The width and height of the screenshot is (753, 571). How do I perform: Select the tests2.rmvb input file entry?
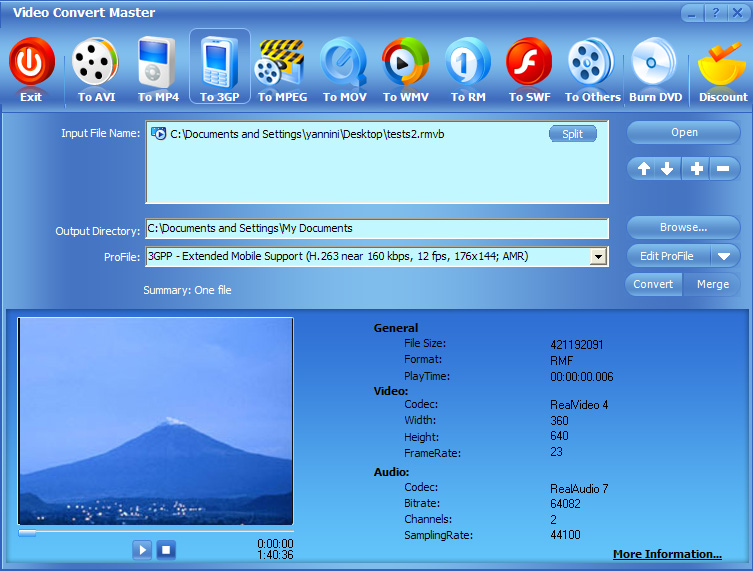tap(307, 134)
